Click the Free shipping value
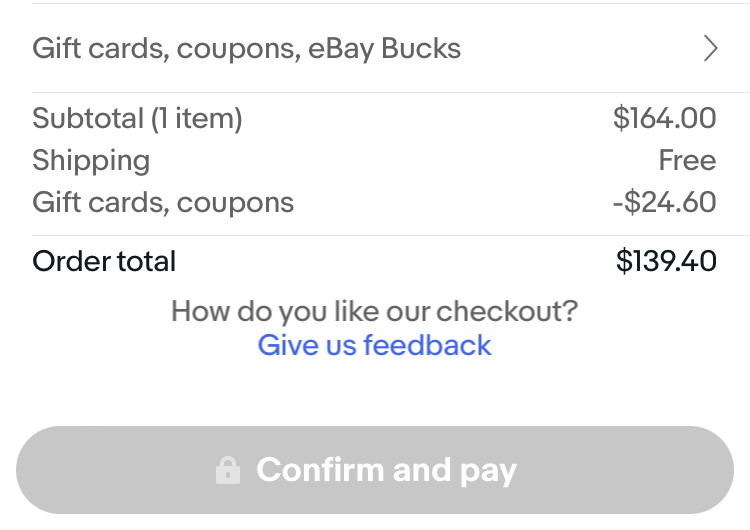The height and width of the screenshot is (530, 750). [687, 160]
